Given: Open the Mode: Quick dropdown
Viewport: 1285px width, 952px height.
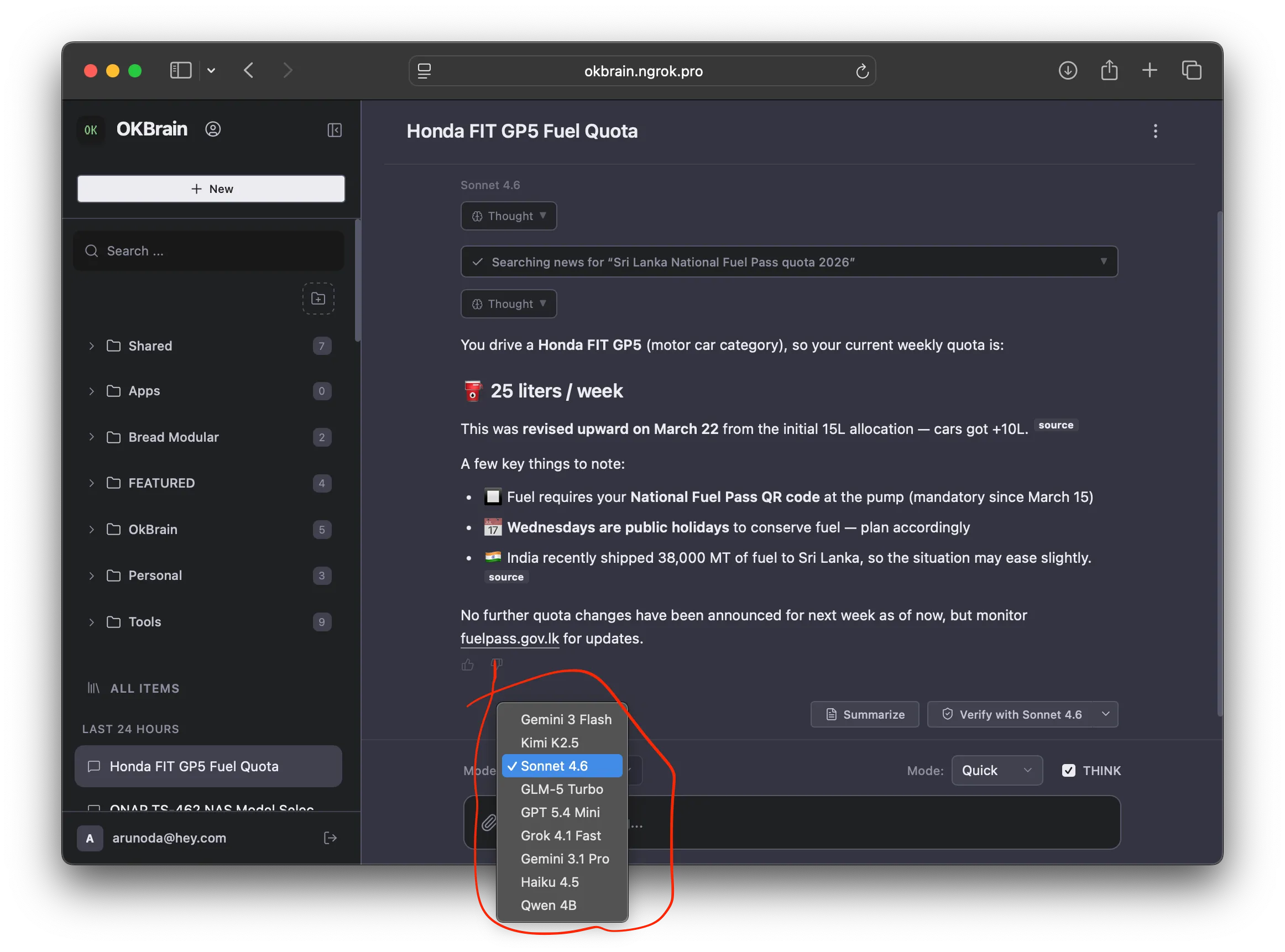Looking at the screenshot, I should (x=996, y=770).
